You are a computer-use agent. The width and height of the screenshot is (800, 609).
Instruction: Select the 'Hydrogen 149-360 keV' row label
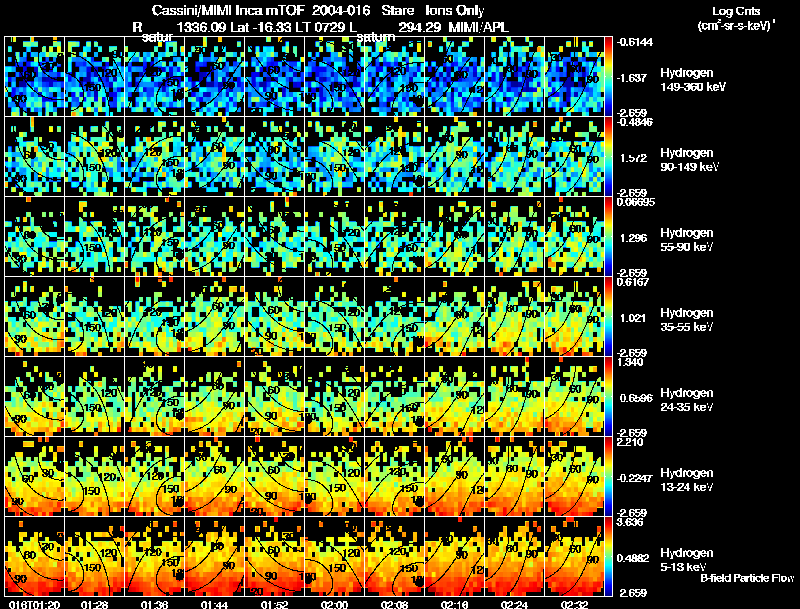tap(692, 80)
